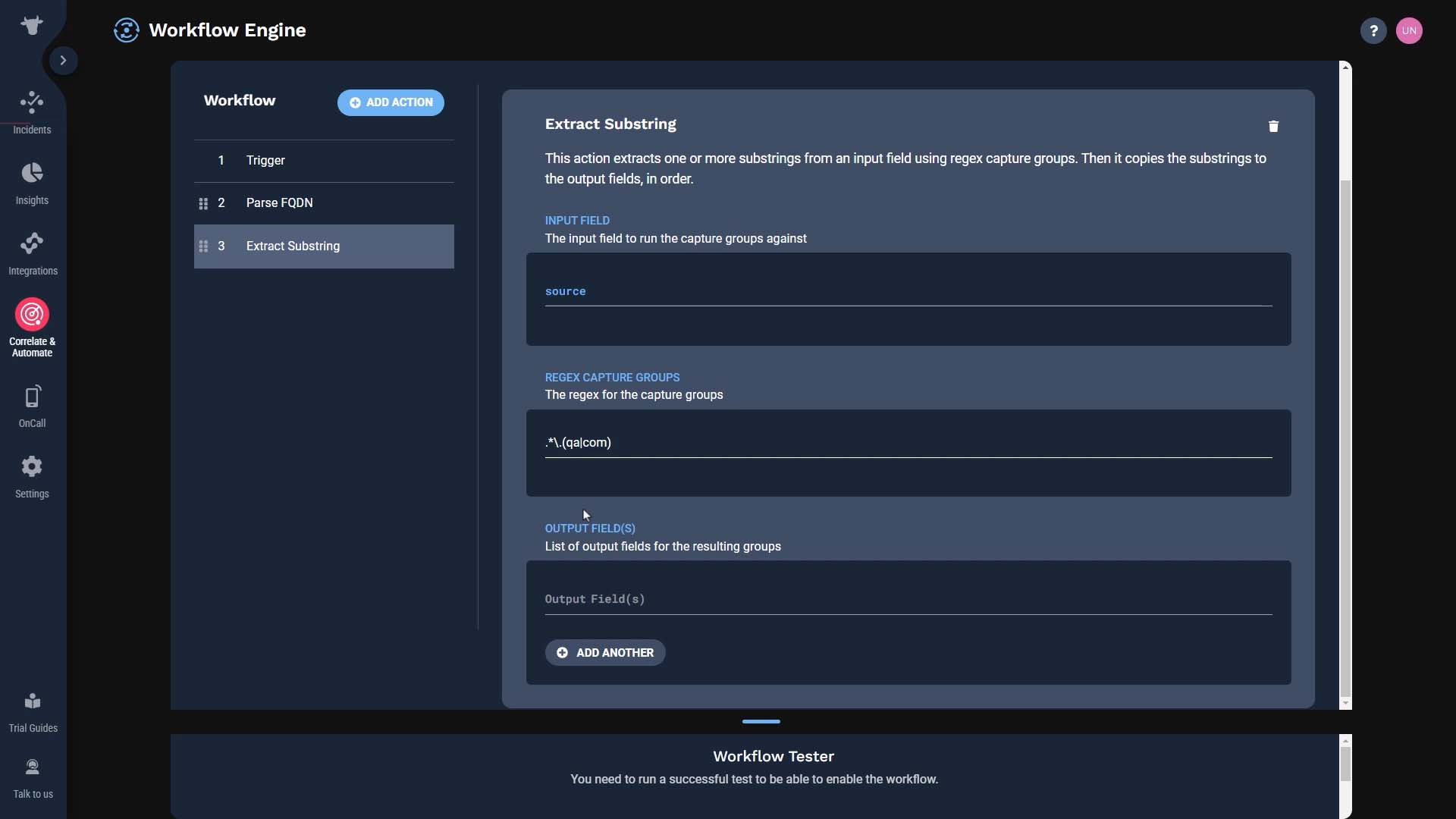Open the Insights pie chart icon
The height and width of the screenshot is (819, 1456).
[x=32, y=173]
